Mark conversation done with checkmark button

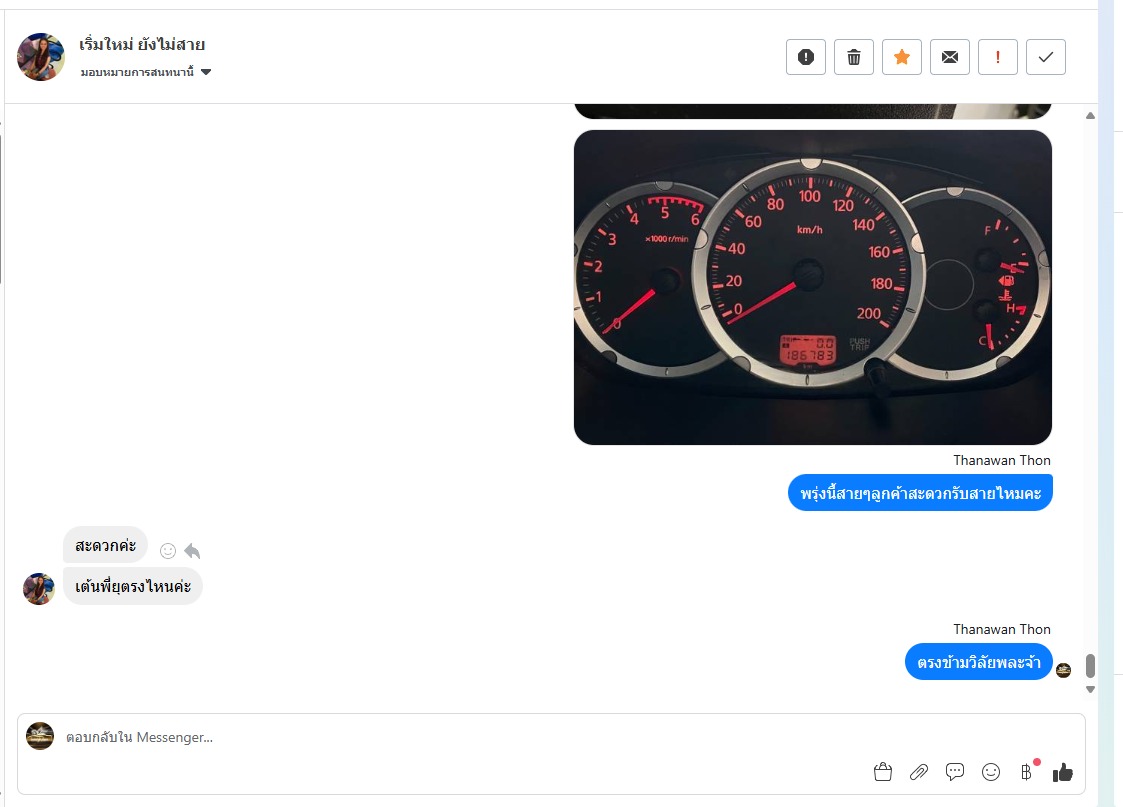pyautogui.click(x=1046, y=57)
